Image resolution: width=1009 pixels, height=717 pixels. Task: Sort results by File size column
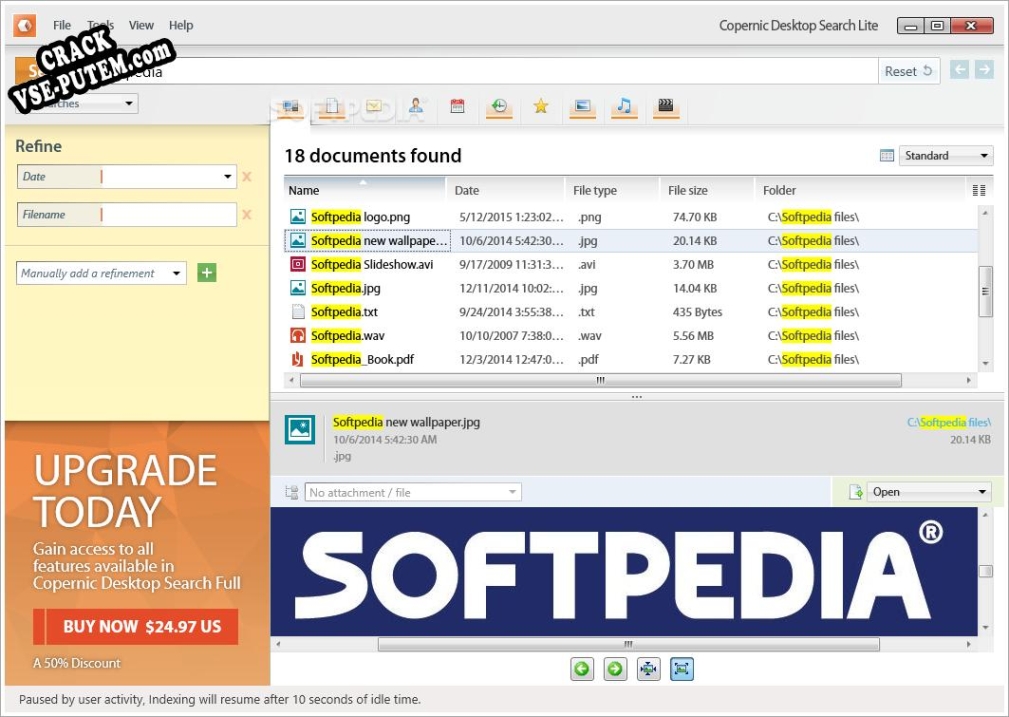point(707,190)
